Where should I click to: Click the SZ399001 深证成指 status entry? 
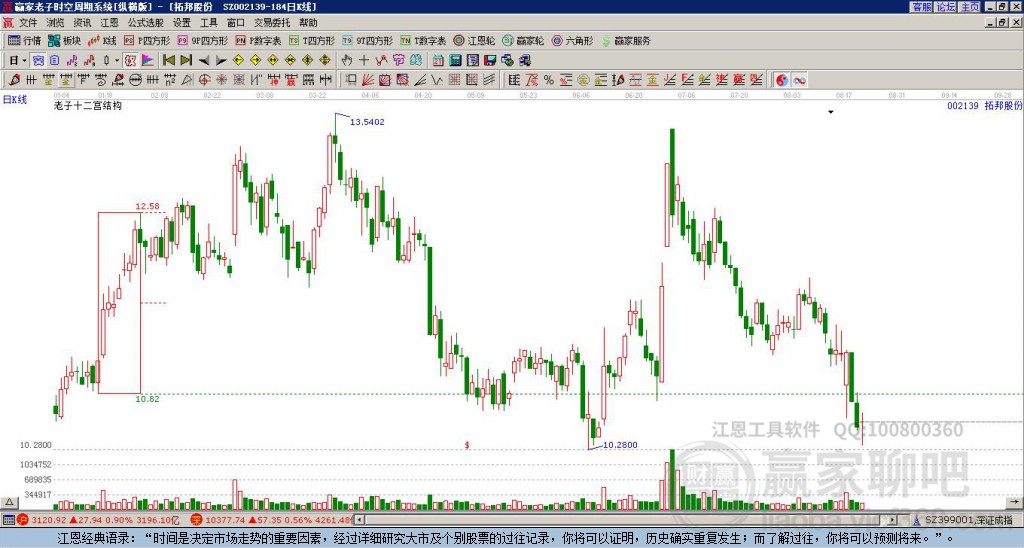(968, 520)
